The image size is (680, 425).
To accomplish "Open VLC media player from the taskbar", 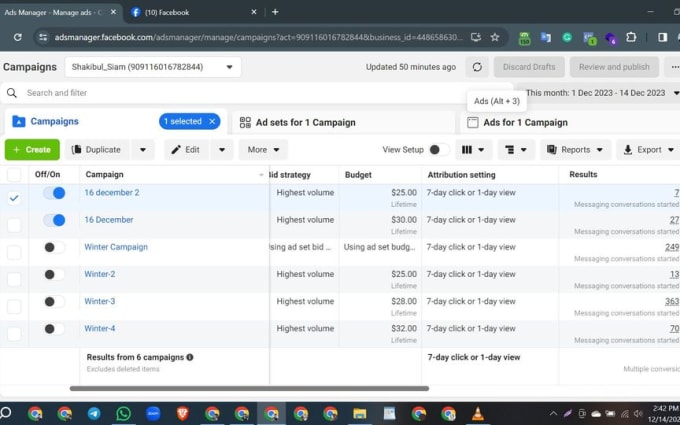I will [477, 413].
